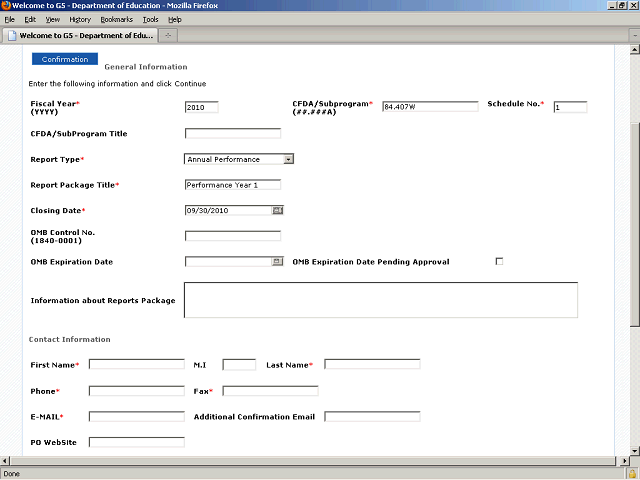
Task: Click the page icon on the browser tab
Action: coord(12,36)
